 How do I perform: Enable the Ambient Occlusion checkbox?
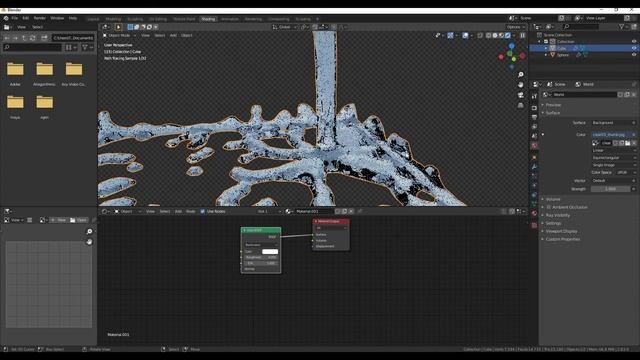coord(549,207)
